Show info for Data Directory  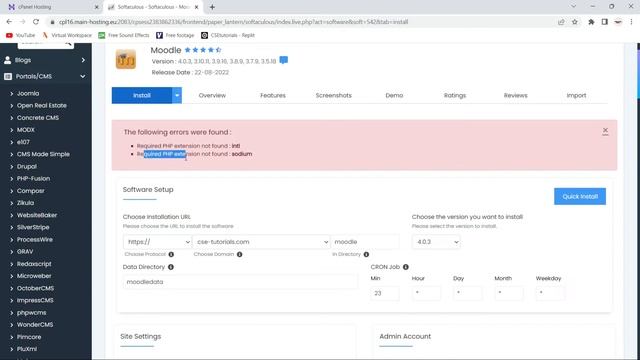171,267
